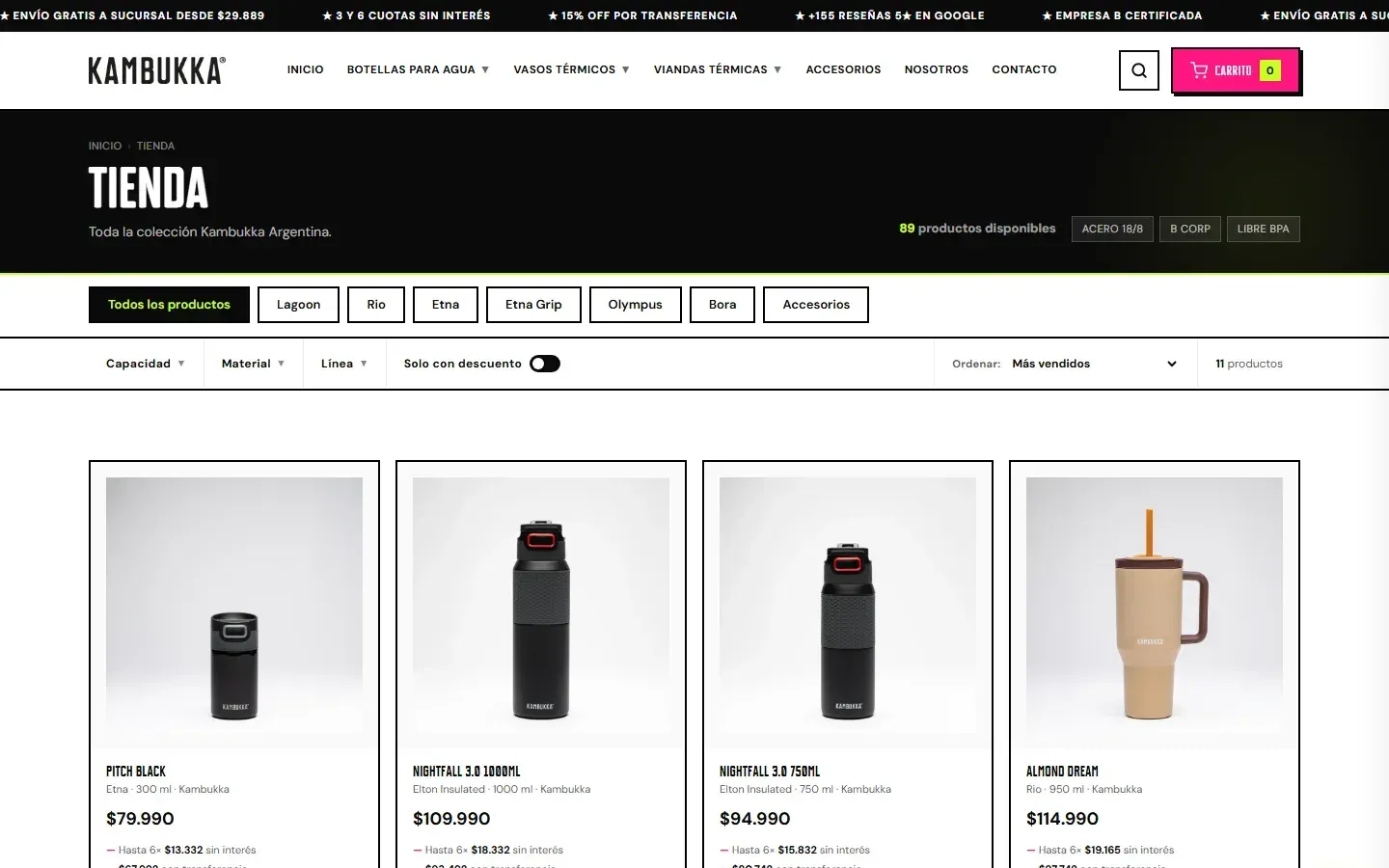Click the 11 productos count

pyautogui.click(x=1249, y=364)
